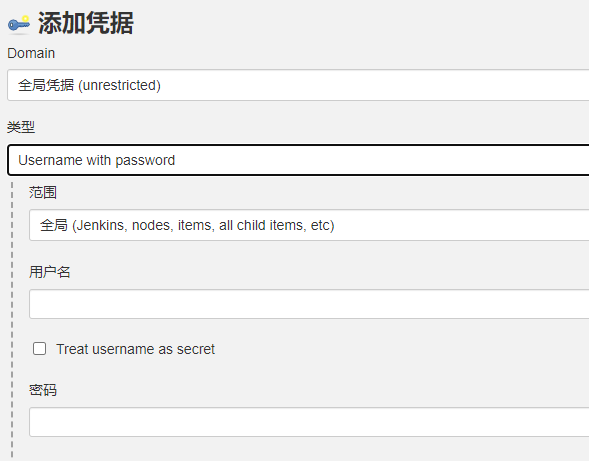Image resolution: width=589 pixels, height=461 pixels.
Task: Enable the Treat username as secret checkbox
Action: [x=39, y=349]
